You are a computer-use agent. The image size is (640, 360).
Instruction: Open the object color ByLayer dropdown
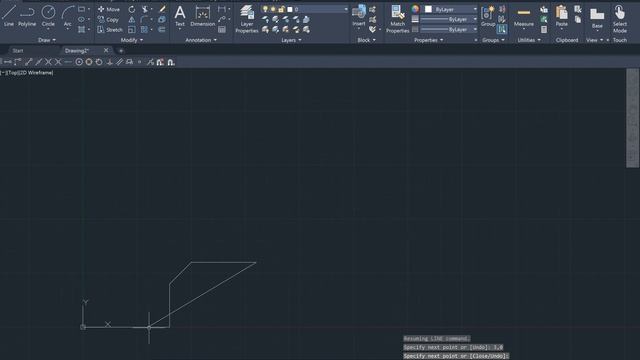point(475,9)
